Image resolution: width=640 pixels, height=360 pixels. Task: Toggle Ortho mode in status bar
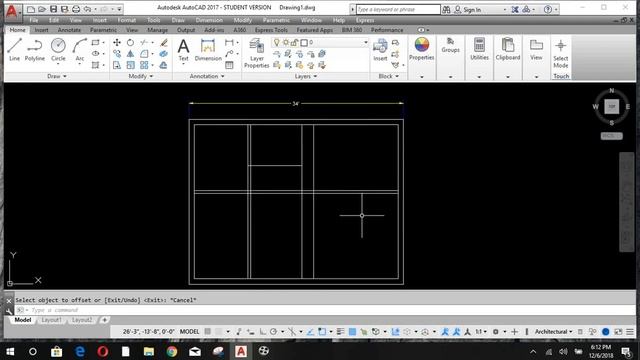pos(262,331)
